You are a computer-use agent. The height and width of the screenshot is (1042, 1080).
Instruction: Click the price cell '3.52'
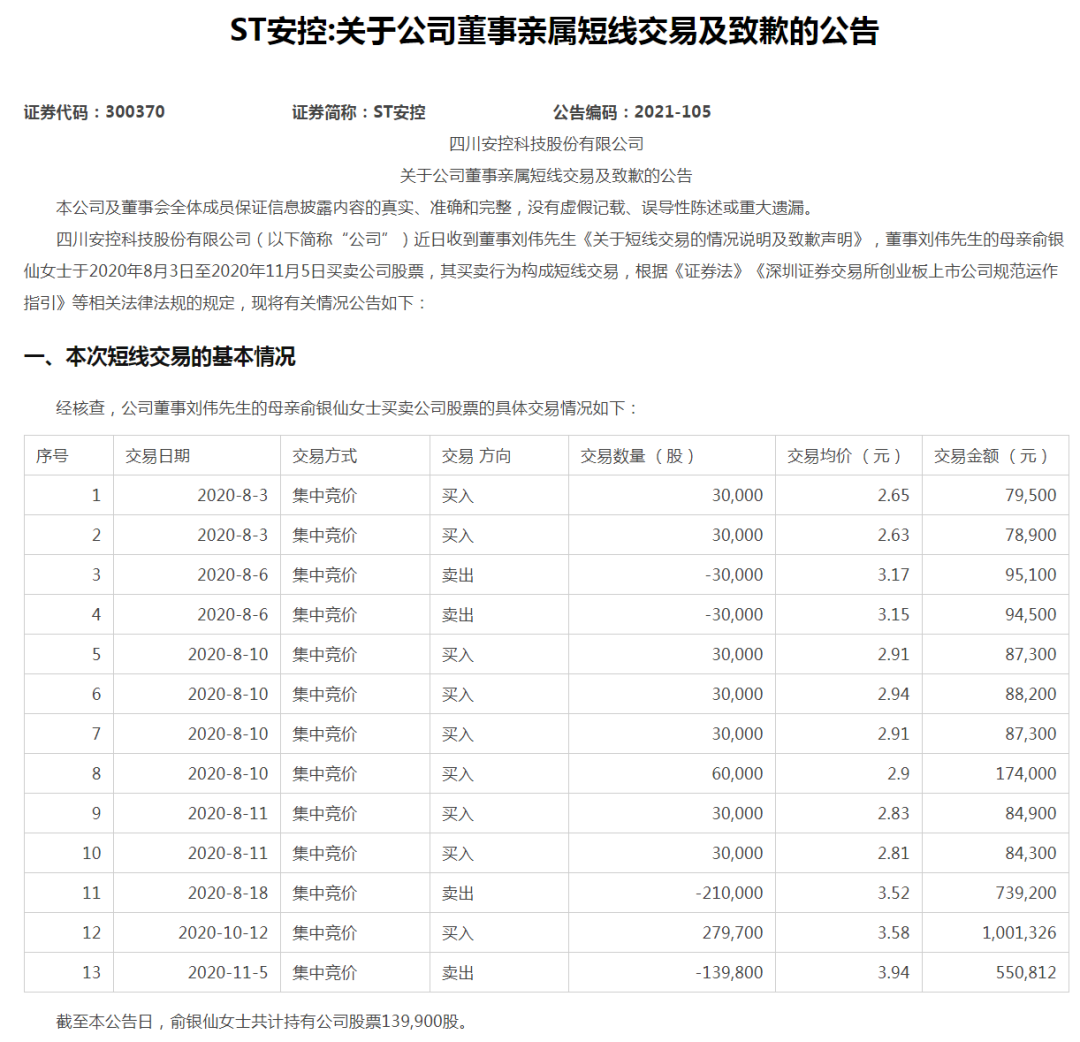coord(893,893)
